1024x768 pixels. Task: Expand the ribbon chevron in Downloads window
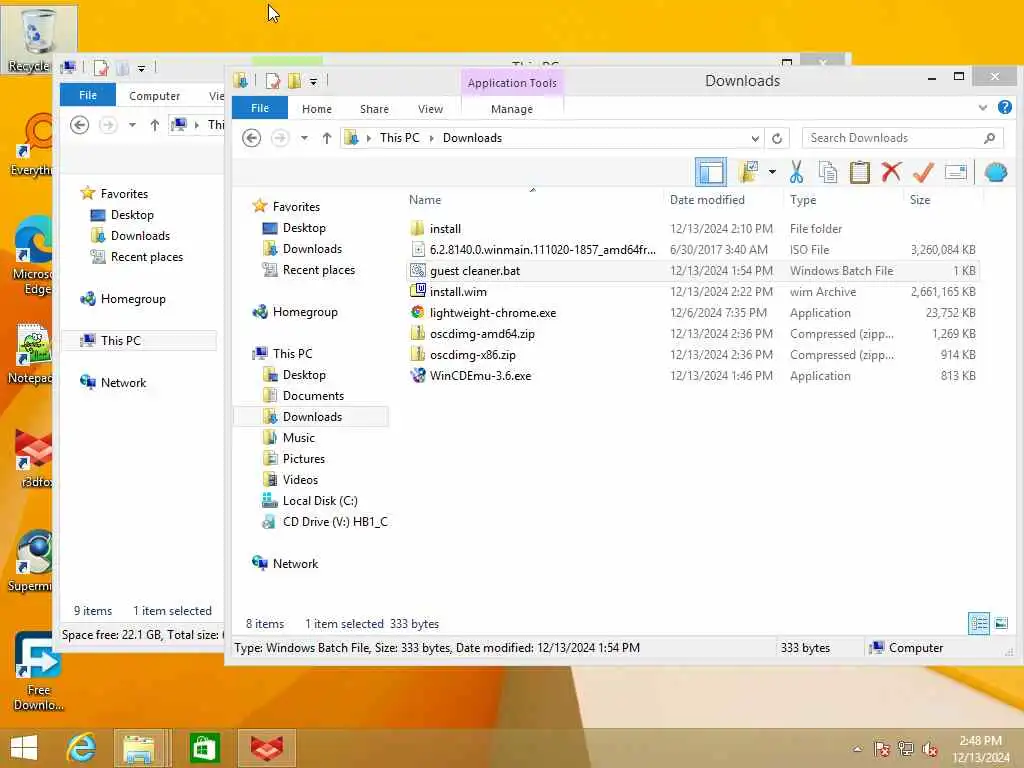983,108
